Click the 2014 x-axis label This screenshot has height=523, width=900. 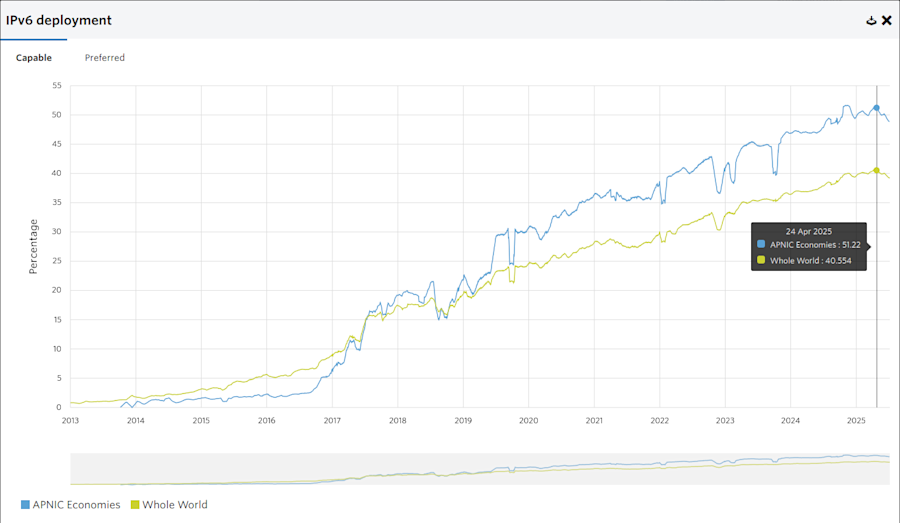[x=136, y=420]
